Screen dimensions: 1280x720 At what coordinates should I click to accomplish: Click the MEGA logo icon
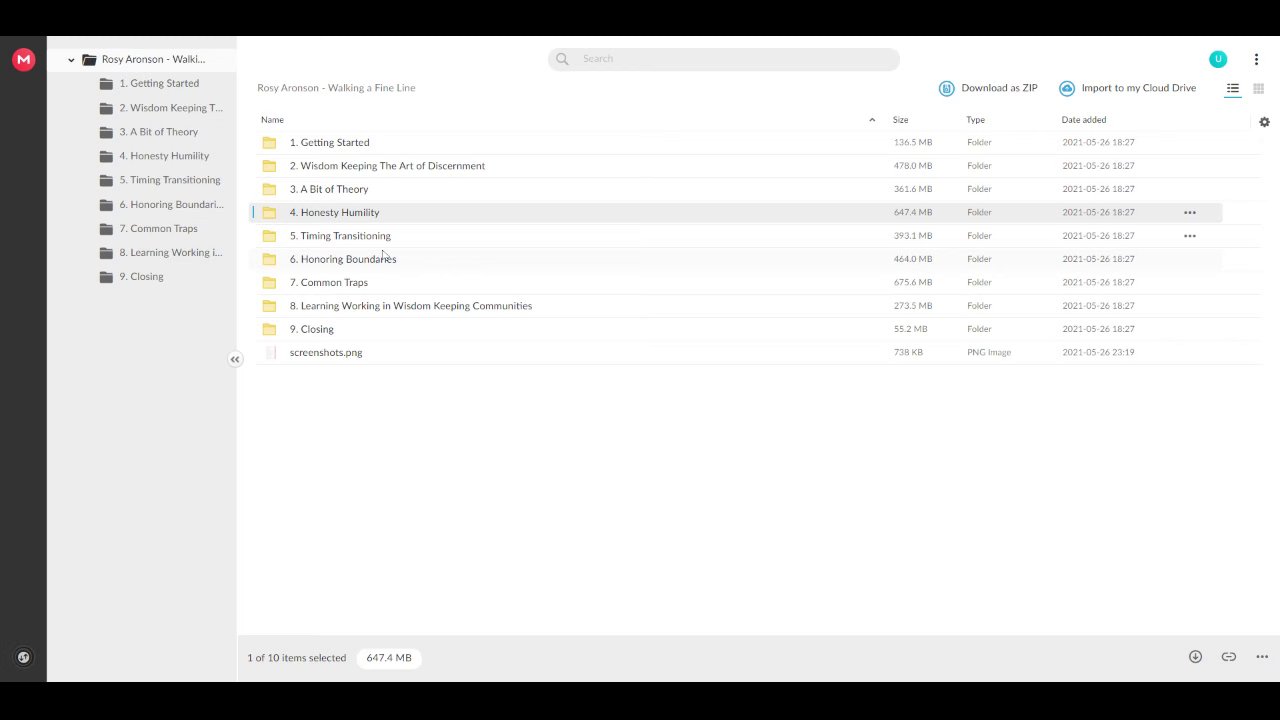pos(23,60)
